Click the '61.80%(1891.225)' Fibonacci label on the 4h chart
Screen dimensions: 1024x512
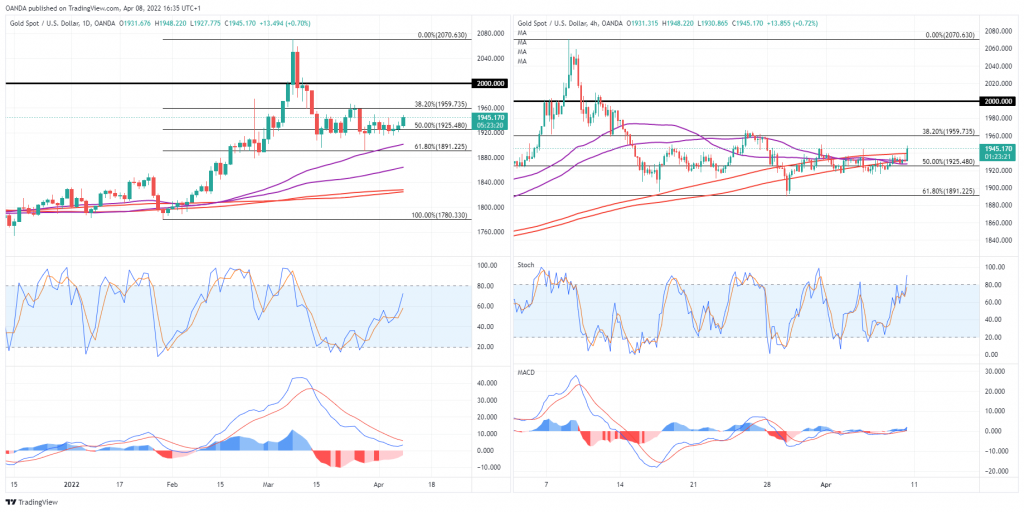[x=948, y=191]
